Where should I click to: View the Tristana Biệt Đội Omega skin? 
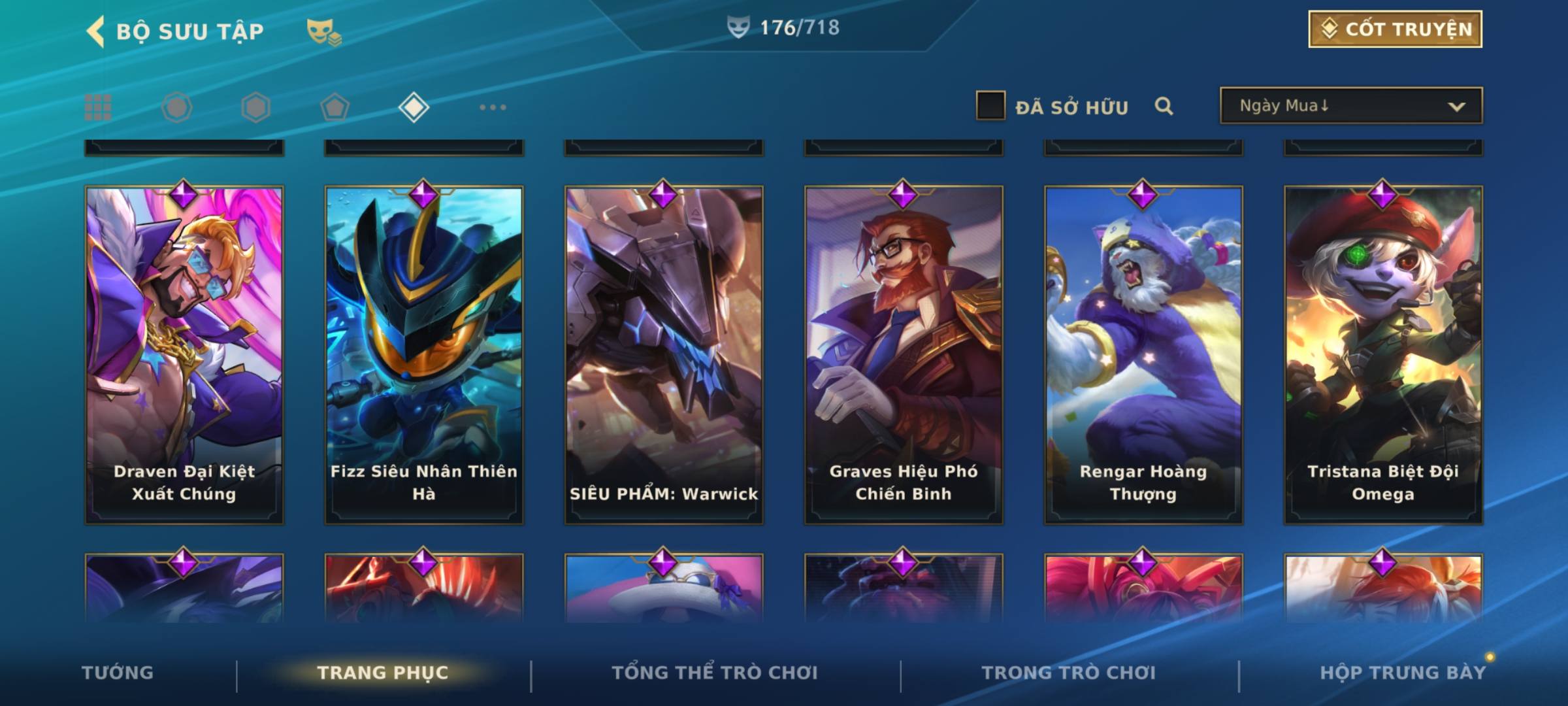pos(1384,355)
